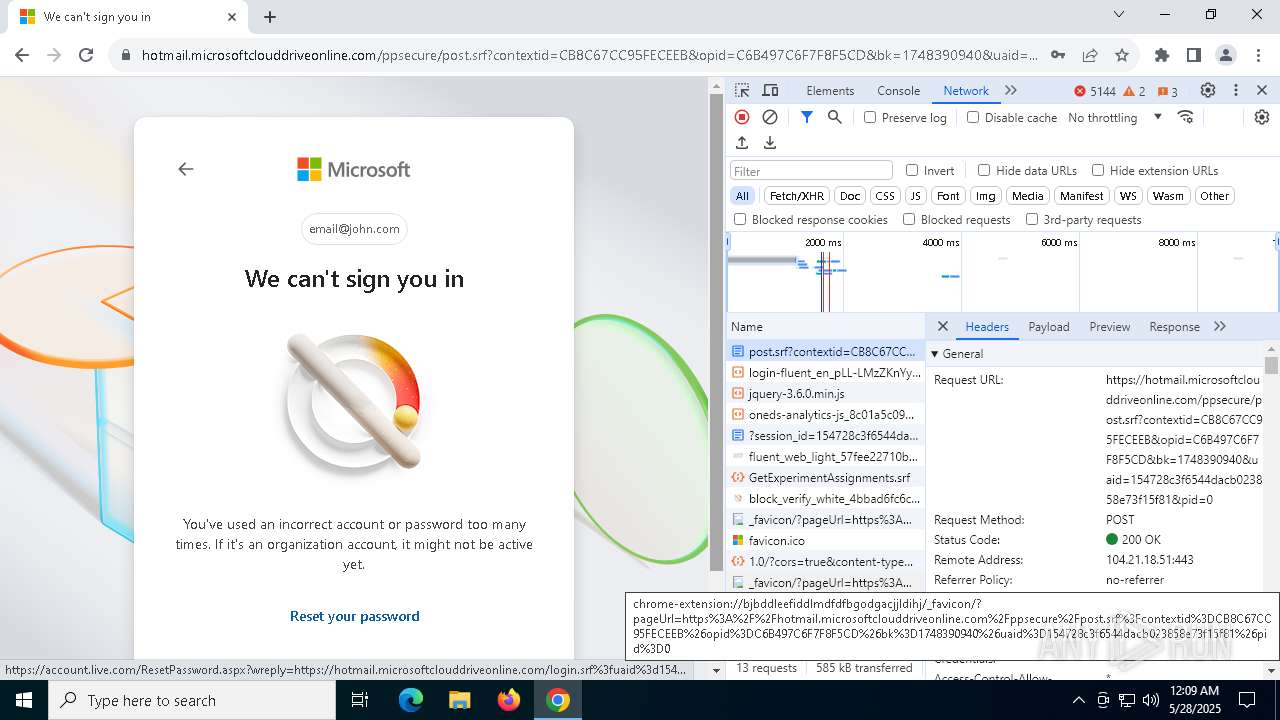Filter requests by CSS type
The image size is (1280, 720).
pyautogui.click(x=885, y=196)
